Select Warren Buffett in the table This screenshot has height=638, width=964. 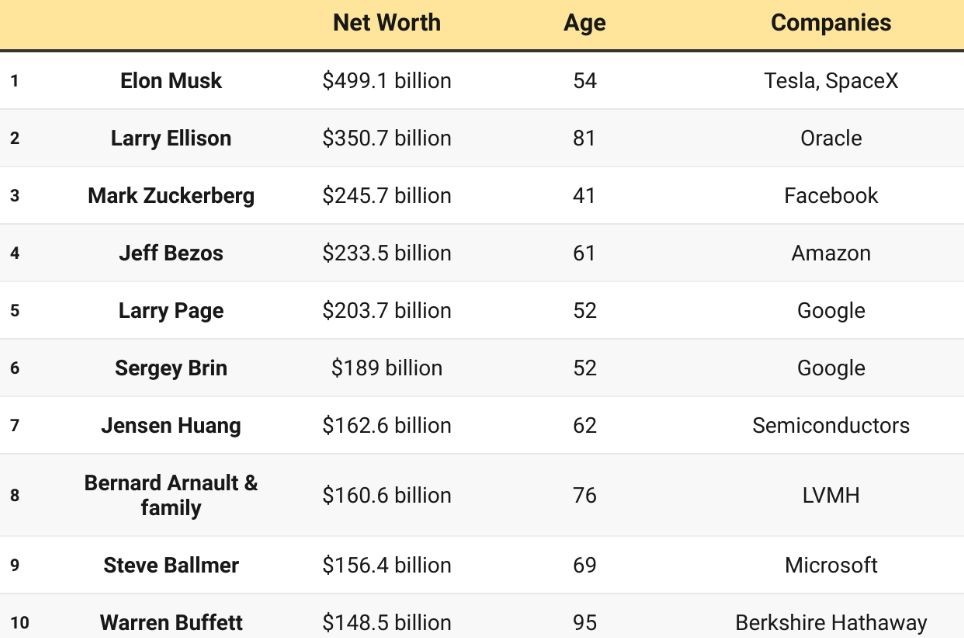[171, 623]
